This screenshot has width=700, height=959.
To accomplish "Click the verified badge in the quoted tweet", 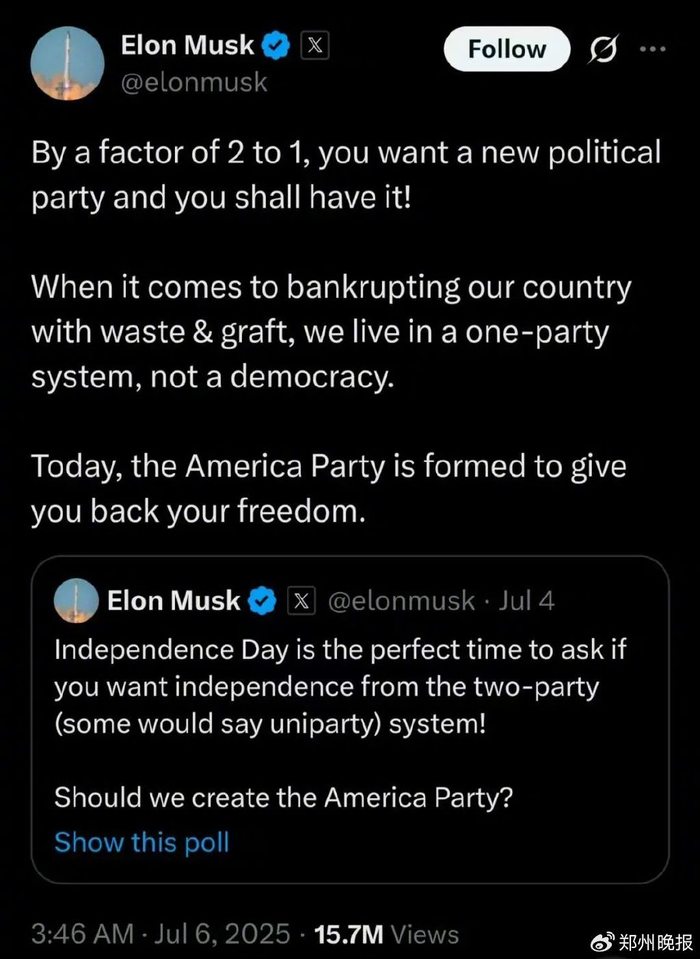I will (262, 601).
